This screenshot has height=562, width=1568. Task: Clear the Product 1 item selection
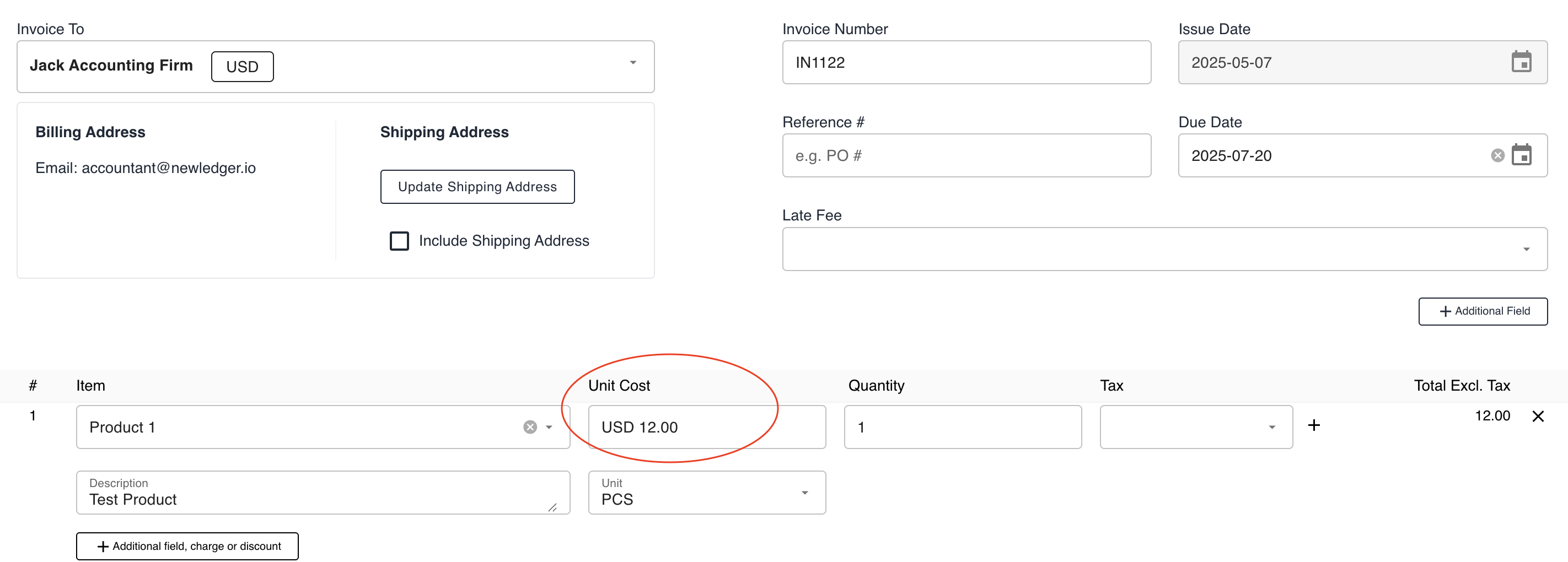coord(530,427)
